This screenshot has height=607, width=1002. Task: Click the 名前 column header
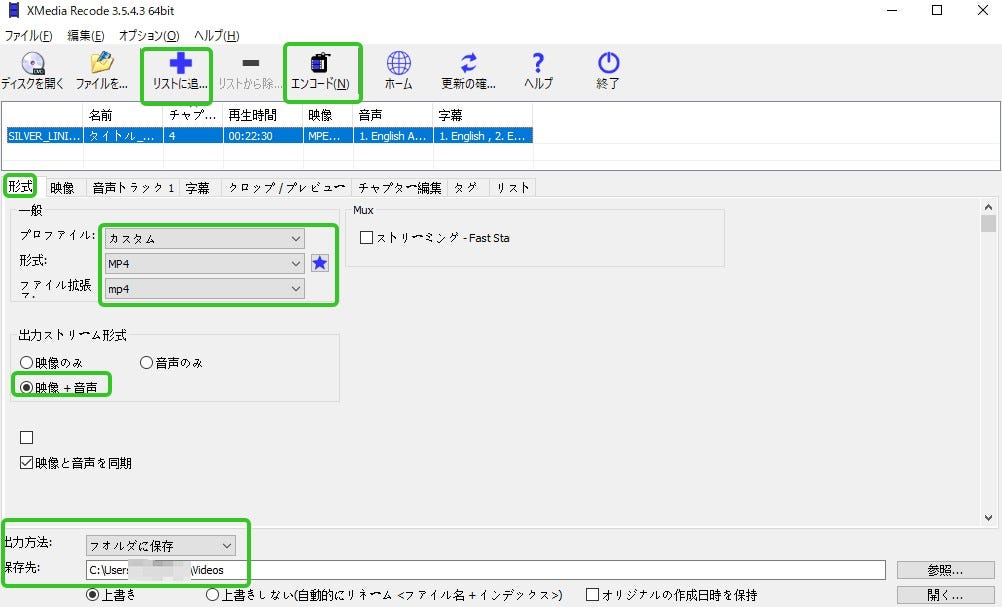point(123,115)
